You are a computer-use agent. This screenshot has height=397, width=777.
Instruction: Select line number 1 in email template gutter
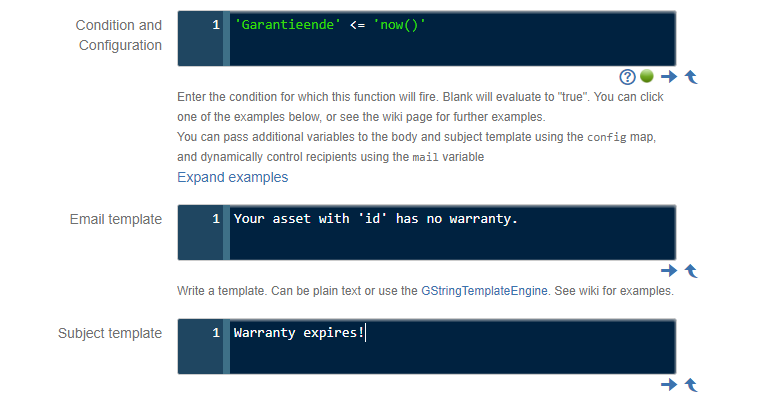(x=216, y=219)
